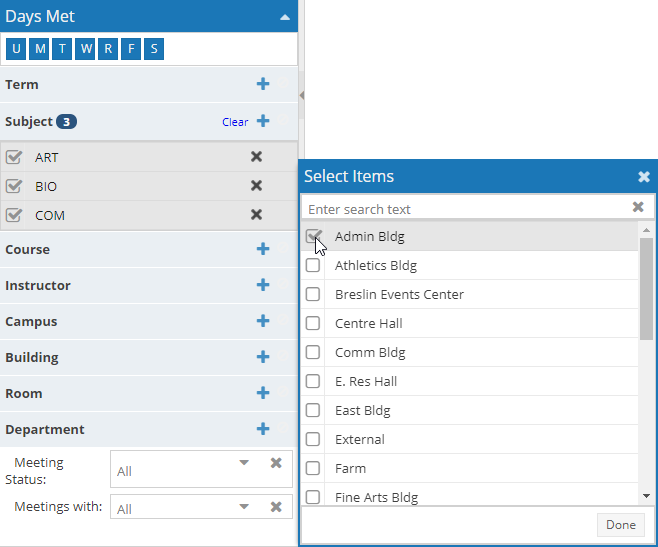Check the External checkbox
Screen dimensions: 658x547
(313, 439)
